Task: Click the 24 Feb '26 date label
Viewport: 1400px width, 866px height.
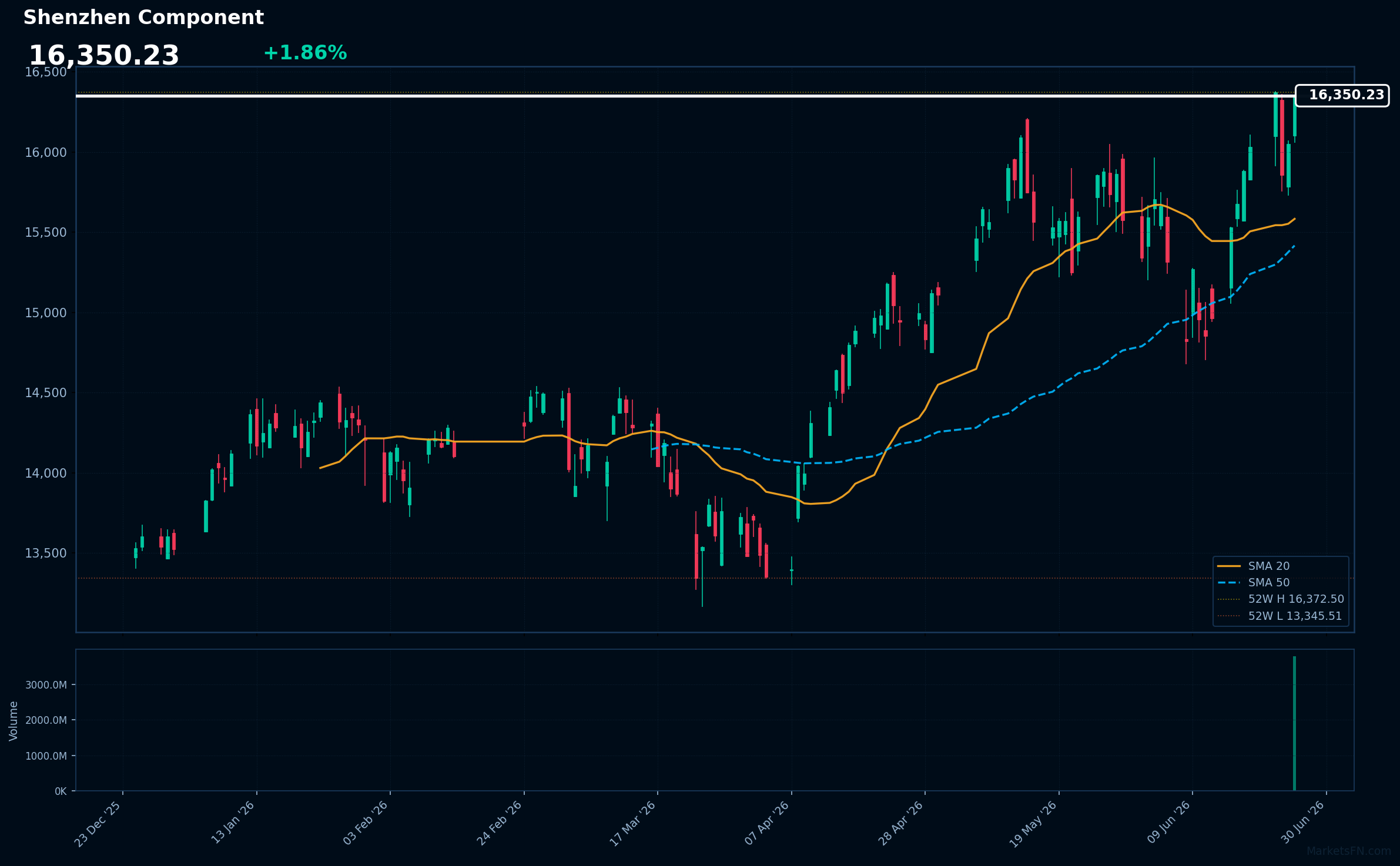Action: click(499, 823)
